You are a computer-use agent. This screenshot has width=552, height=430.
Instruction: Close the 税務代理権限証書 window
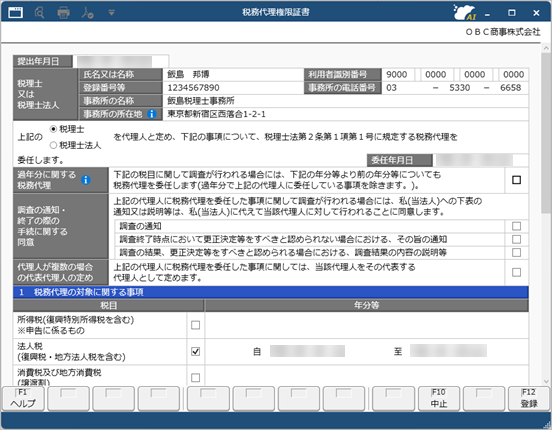point(536,13)
